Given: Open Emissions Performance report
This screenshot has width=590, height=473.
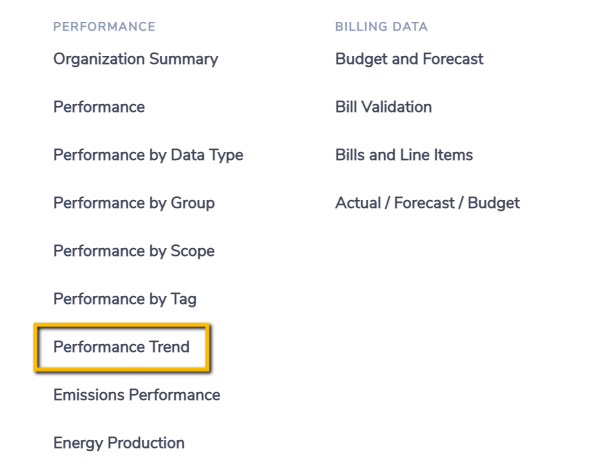Looking at the screenshot, I should [x=137, y=395].
